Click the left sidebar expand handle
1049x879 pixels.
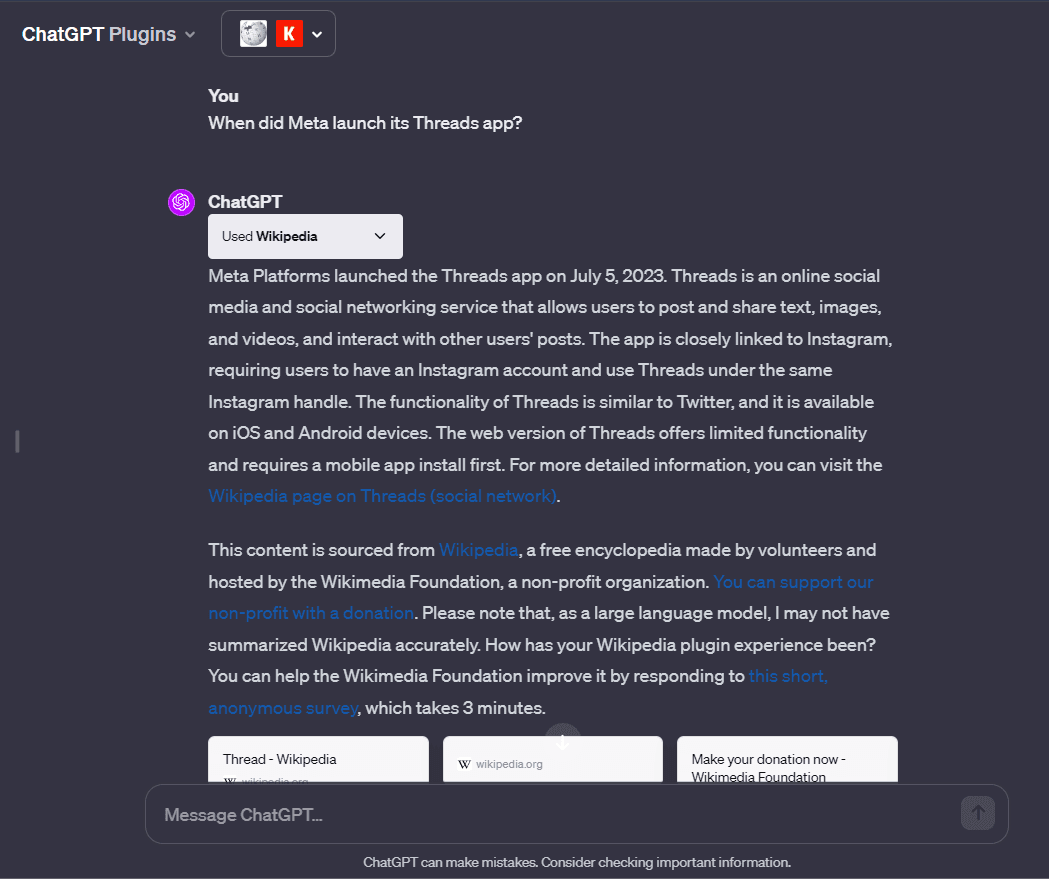tap(17, 440)
